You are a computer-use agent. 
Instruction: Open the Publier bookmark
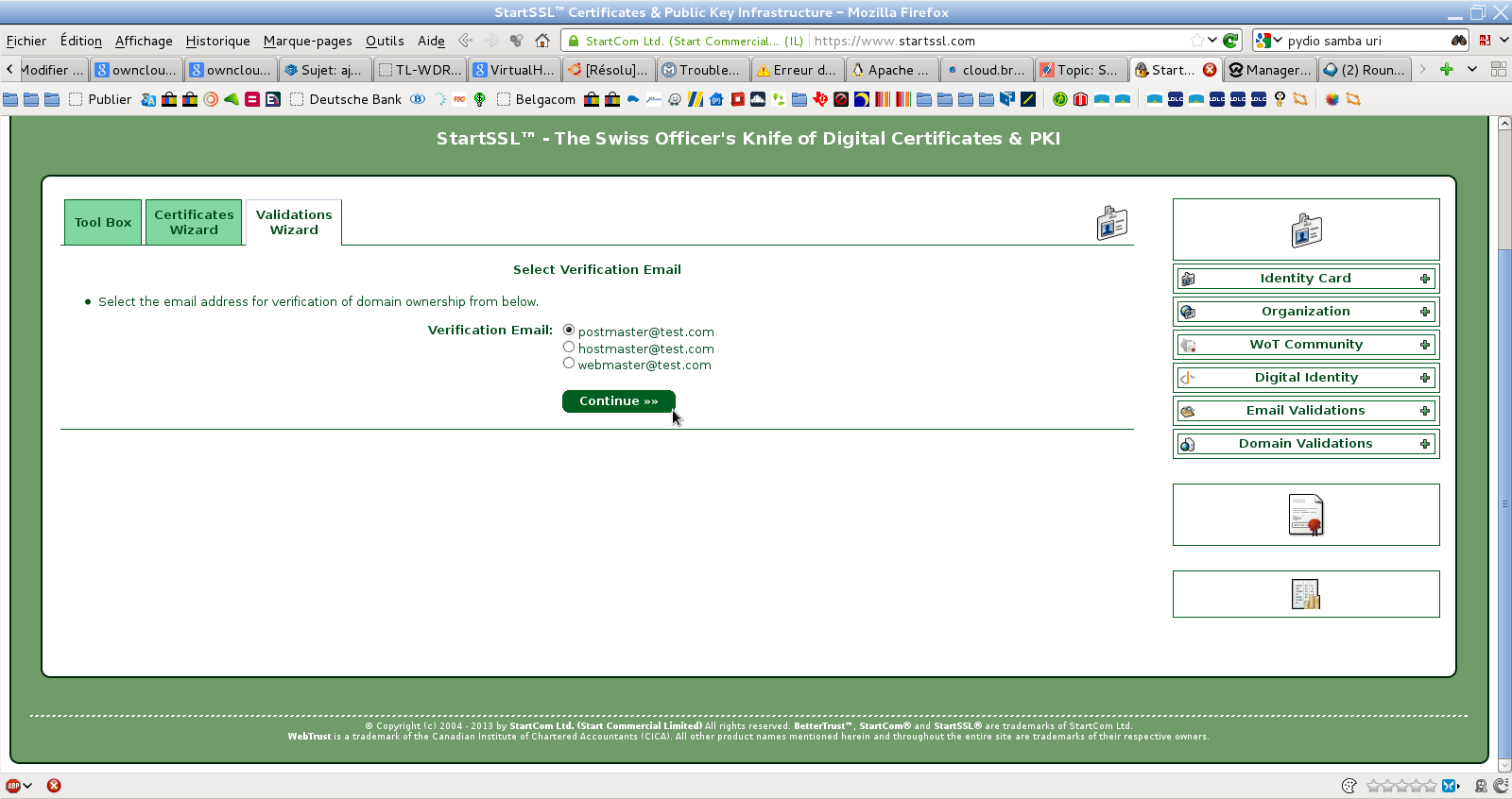(100, 99)
